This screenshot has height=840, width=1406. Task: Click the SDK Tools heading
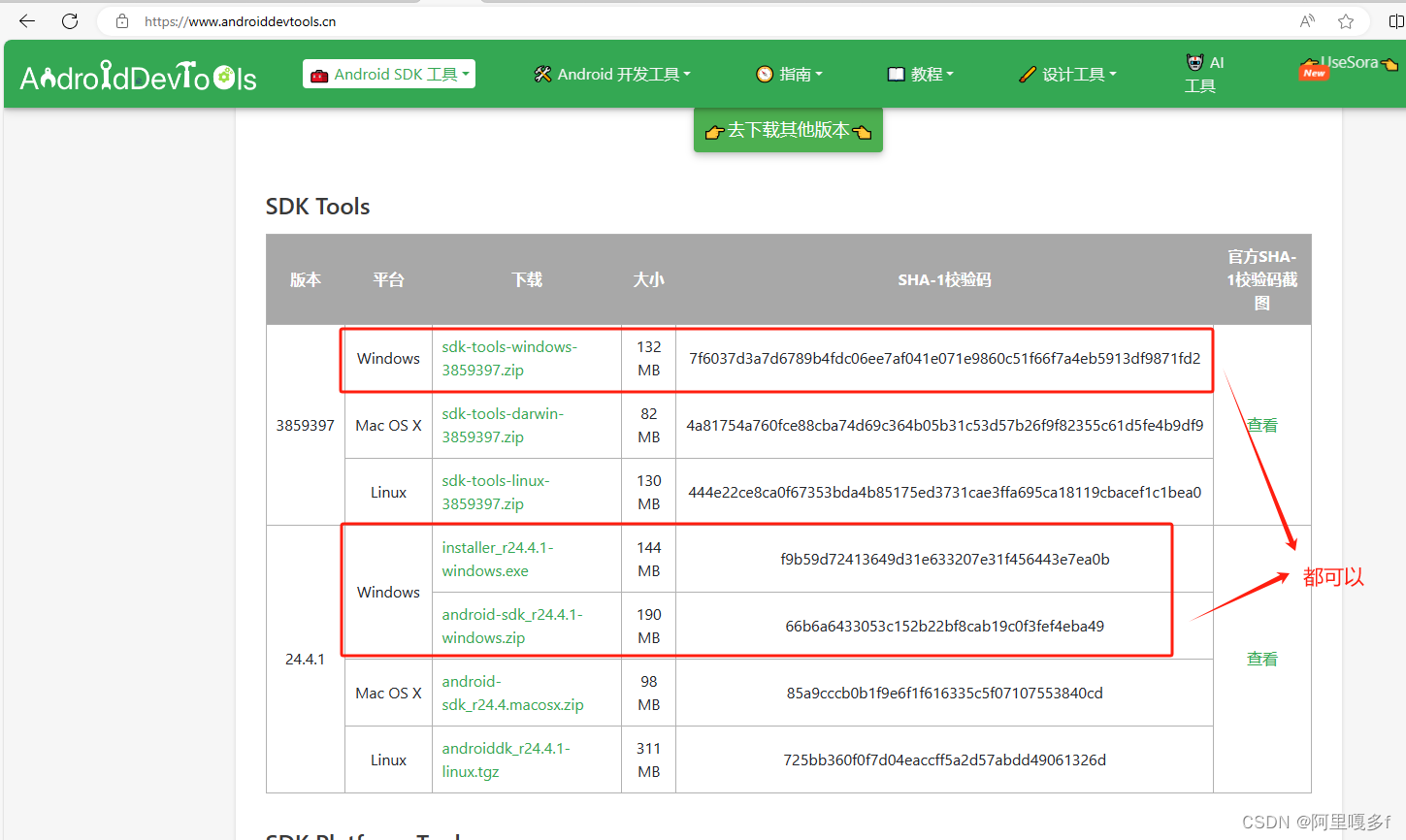point(317,207)
